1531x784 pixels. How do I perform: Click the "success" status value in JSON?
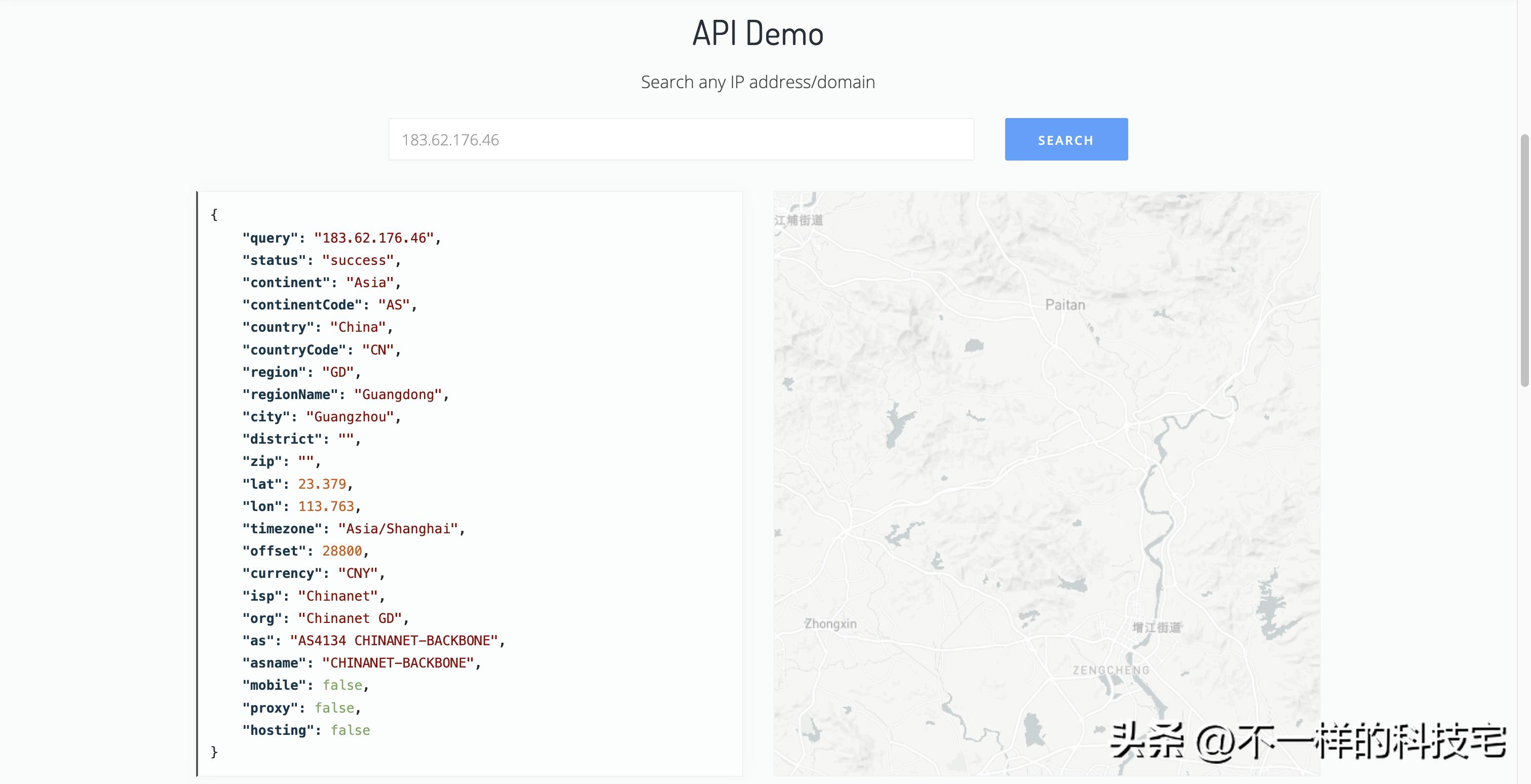pyautogui.click(x=358, y=261)
